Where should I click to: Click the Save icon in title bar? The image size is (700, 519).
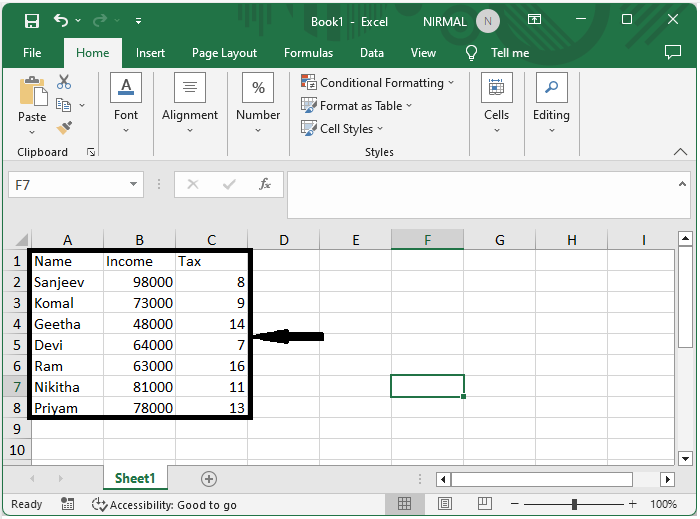(31, 20)
